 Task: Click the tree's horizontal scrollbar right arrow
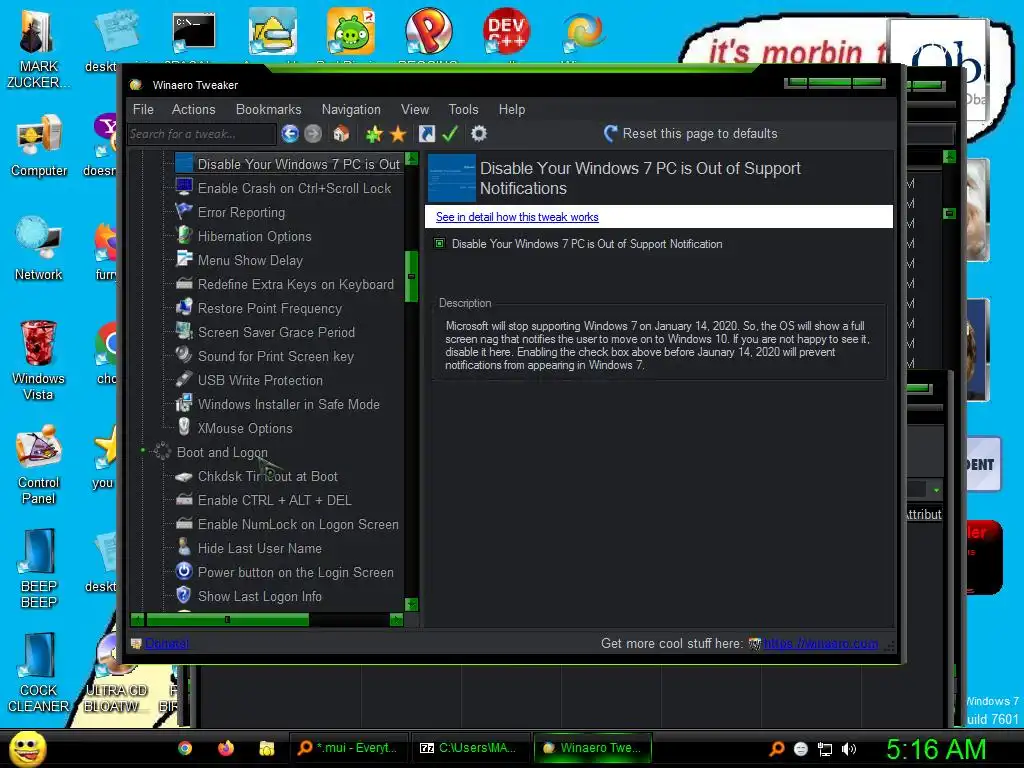396,619
